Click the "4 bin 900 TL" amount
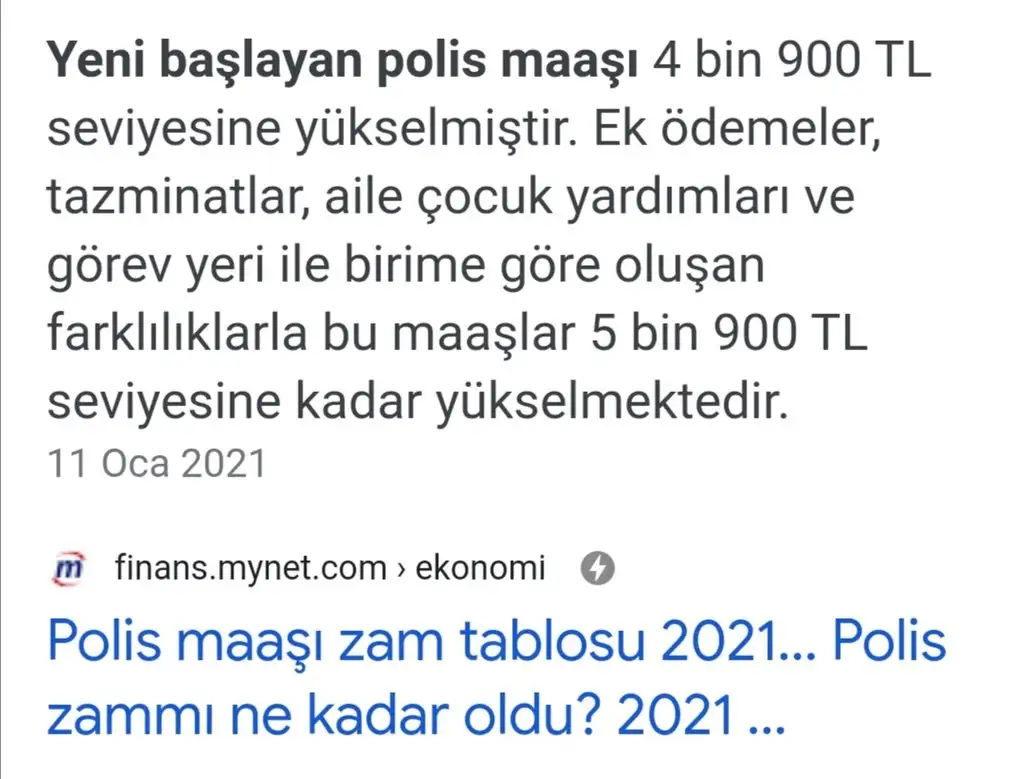The image size is (1024, 779). (x=792, y=64)
